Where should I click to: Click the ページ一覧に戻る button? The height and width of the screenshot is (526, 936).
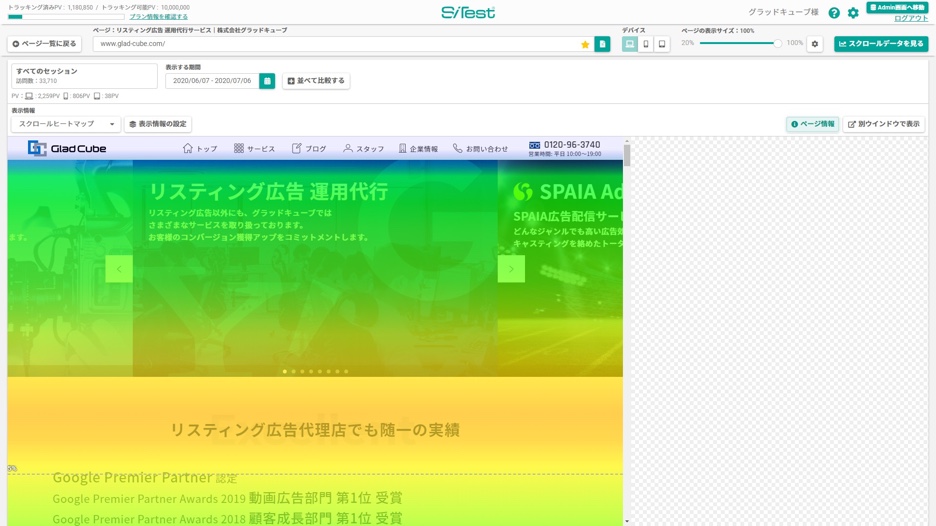(44, 44)
